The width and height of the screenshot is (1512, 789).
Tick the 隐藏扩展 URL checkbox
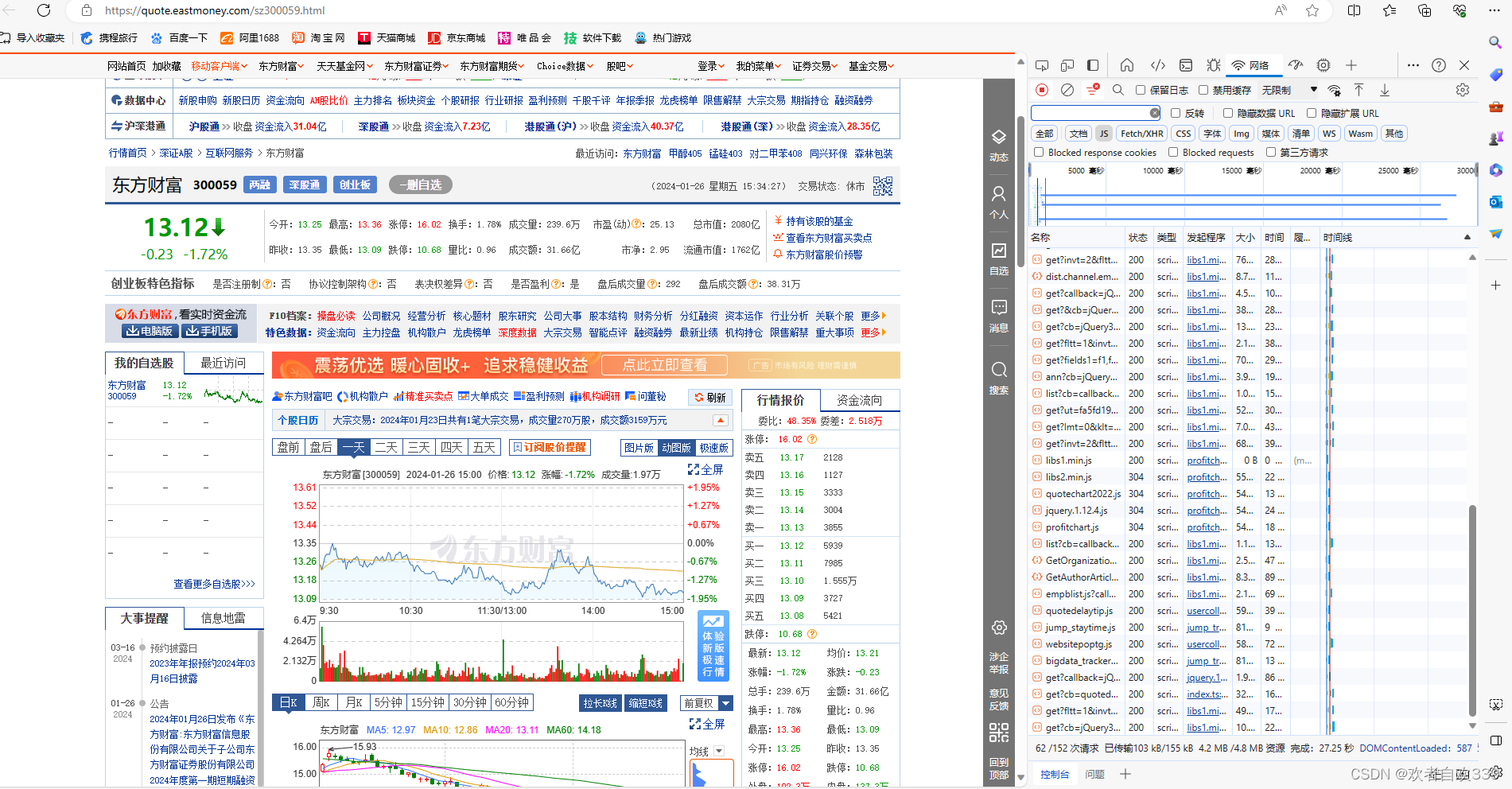tap(1312, 113)
